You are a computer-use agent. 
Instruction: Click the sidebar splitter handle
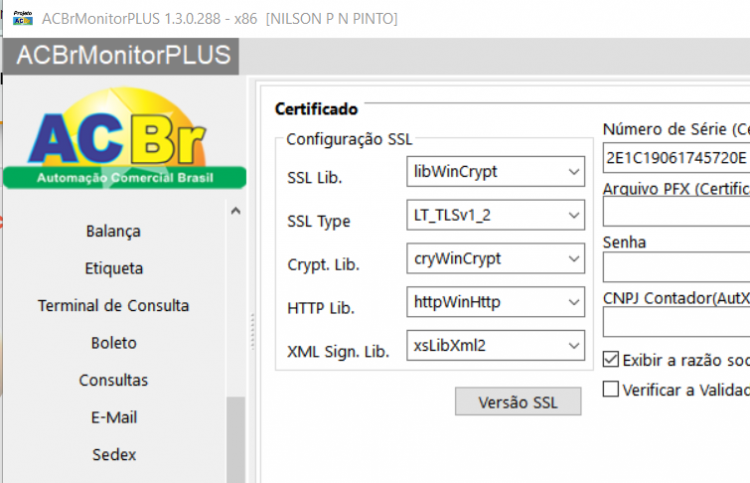click(253, 331)
